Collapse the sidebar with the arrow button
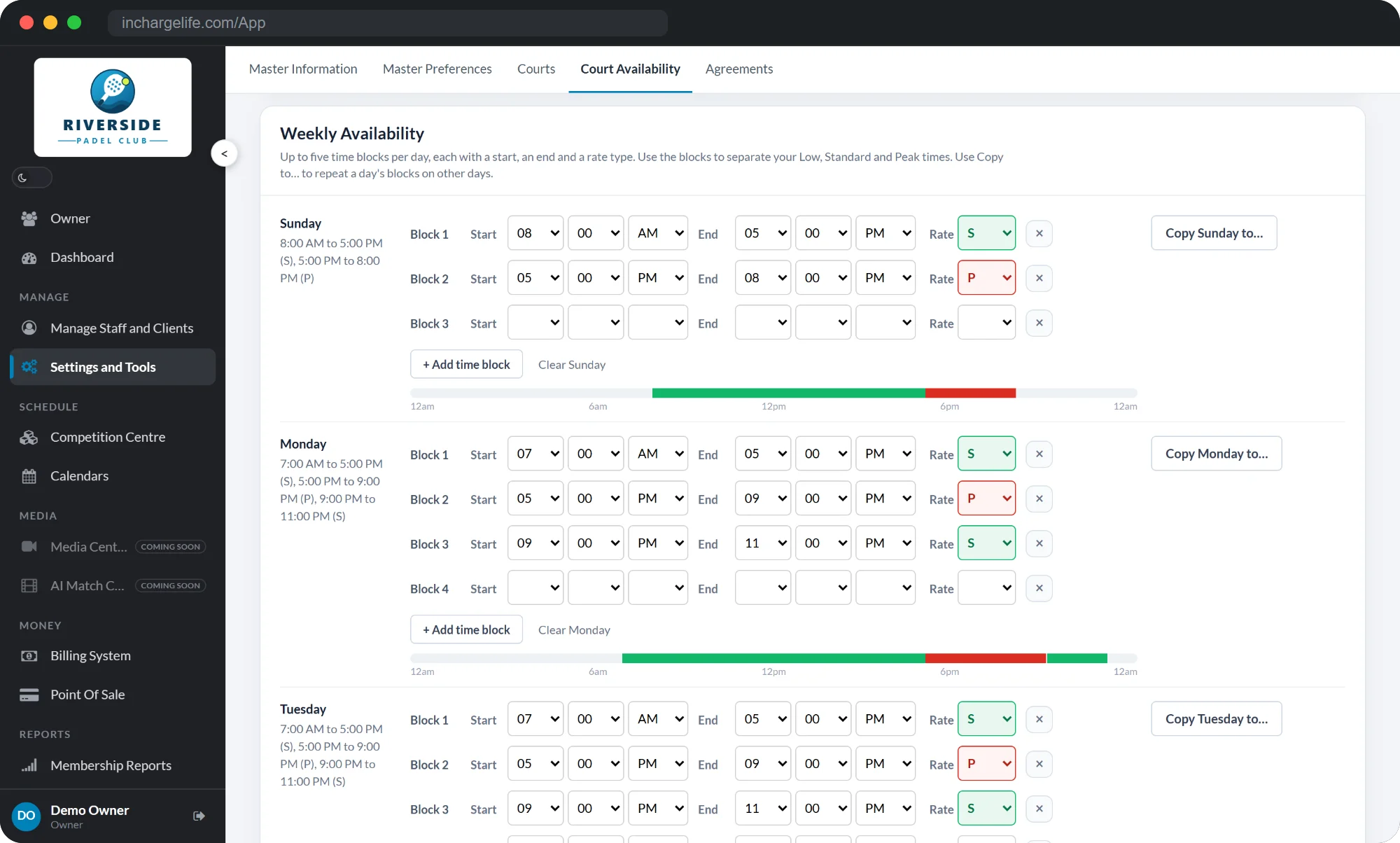The height and width of the screenshot is (843, 1400). point(224,153)
